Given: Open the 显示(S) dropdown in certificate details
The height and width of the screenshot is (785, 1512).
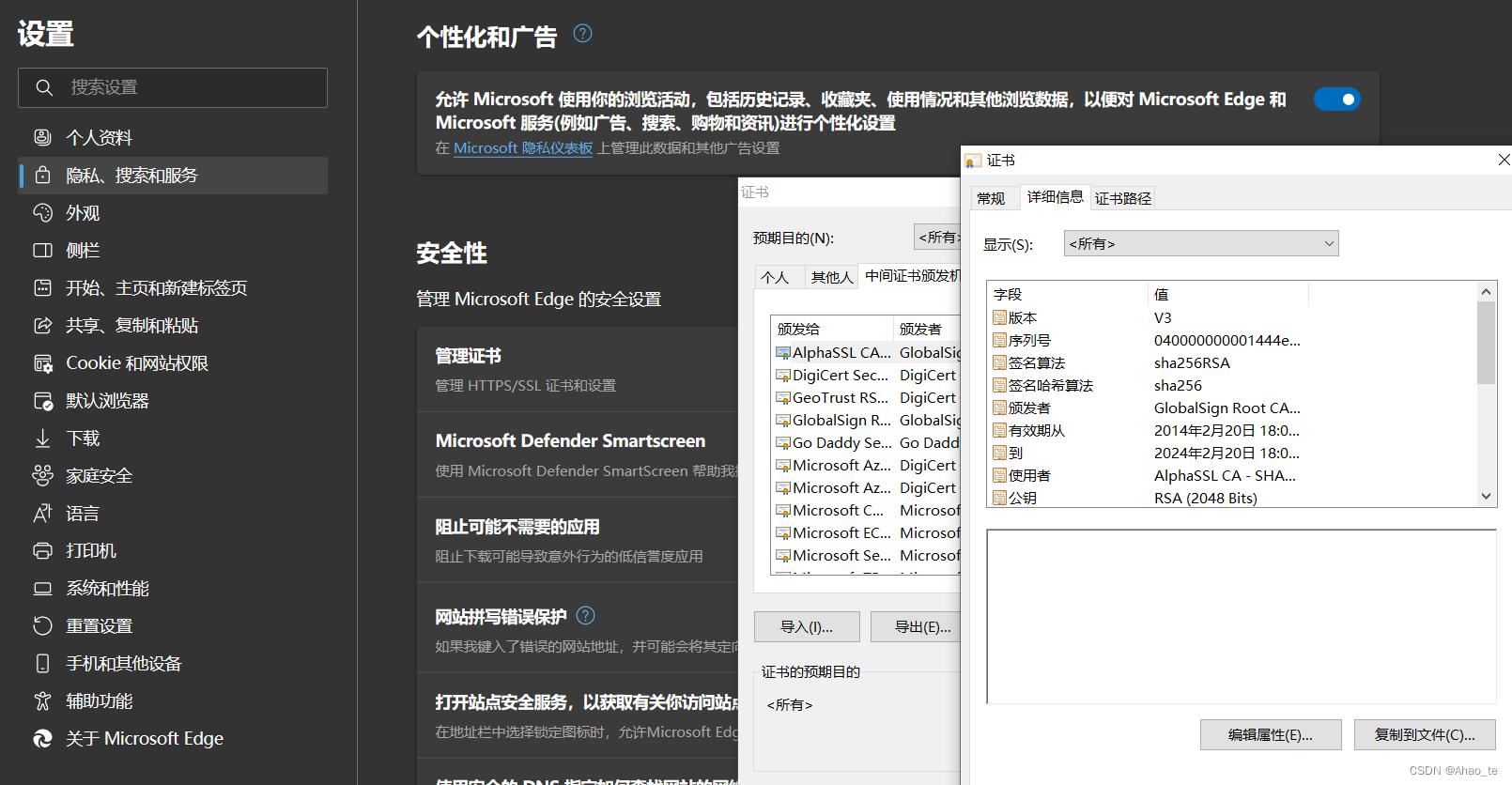Looking at the screenshot, I should (1201, 243).
